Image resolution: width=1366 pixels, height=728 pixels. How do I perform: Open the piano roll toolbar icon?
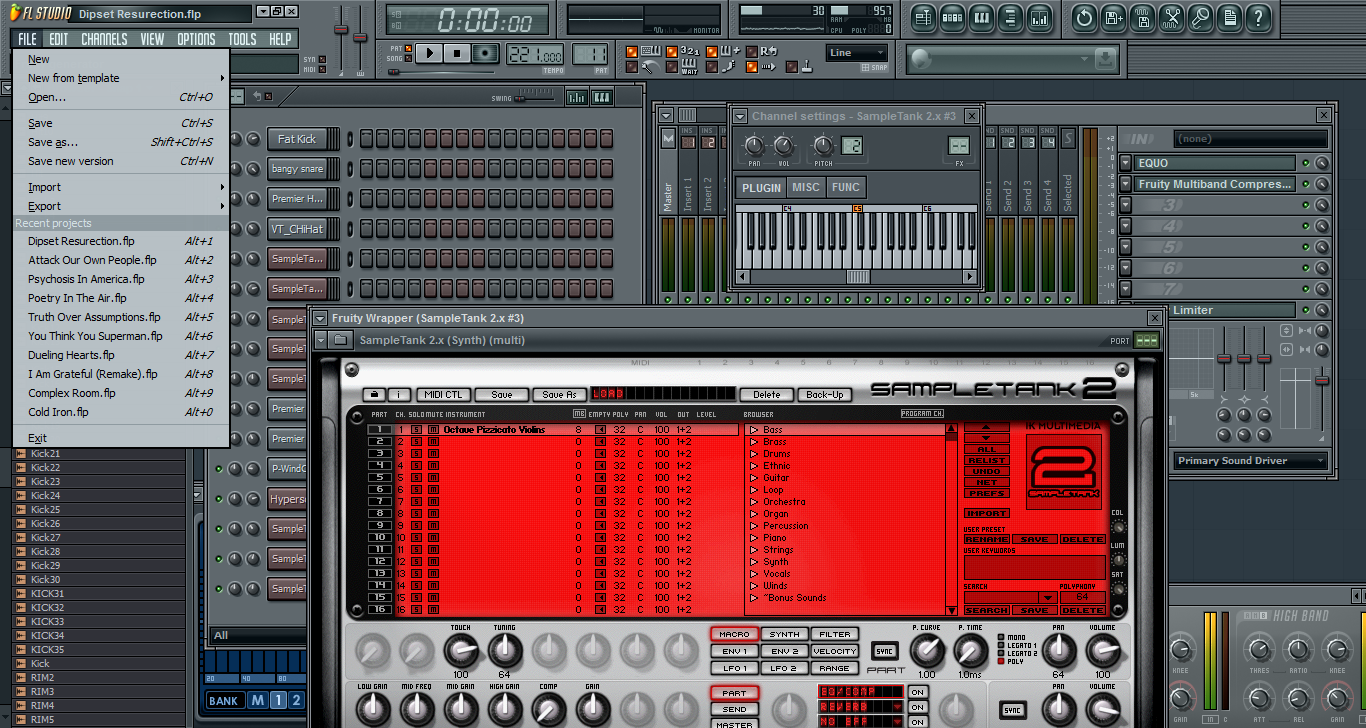(x=982, y=17)
